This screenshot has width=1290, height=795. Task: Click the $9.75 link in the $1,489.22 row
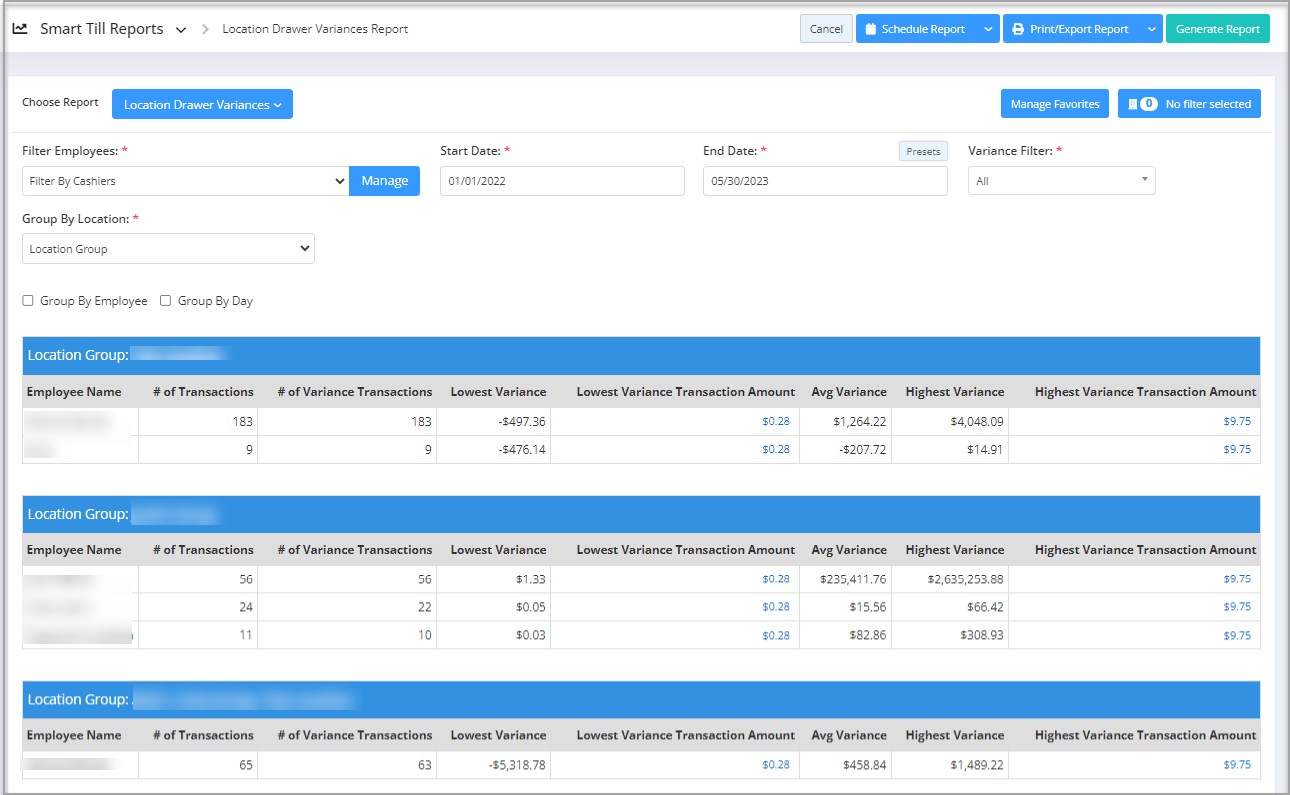point(1237,765)
